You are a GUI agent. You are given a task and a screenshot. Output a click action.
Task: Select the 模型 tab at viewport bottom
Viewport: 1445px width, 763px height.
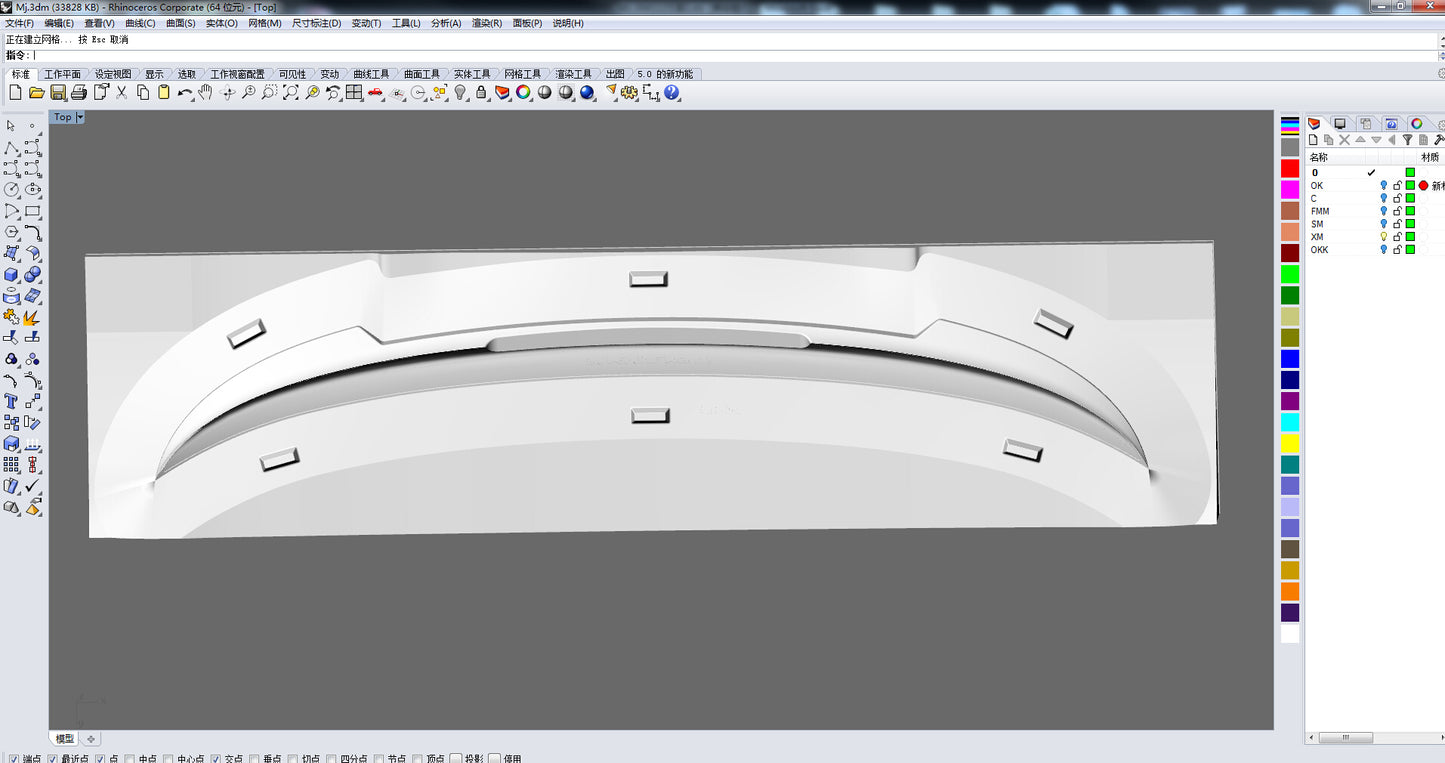(65, 739)
